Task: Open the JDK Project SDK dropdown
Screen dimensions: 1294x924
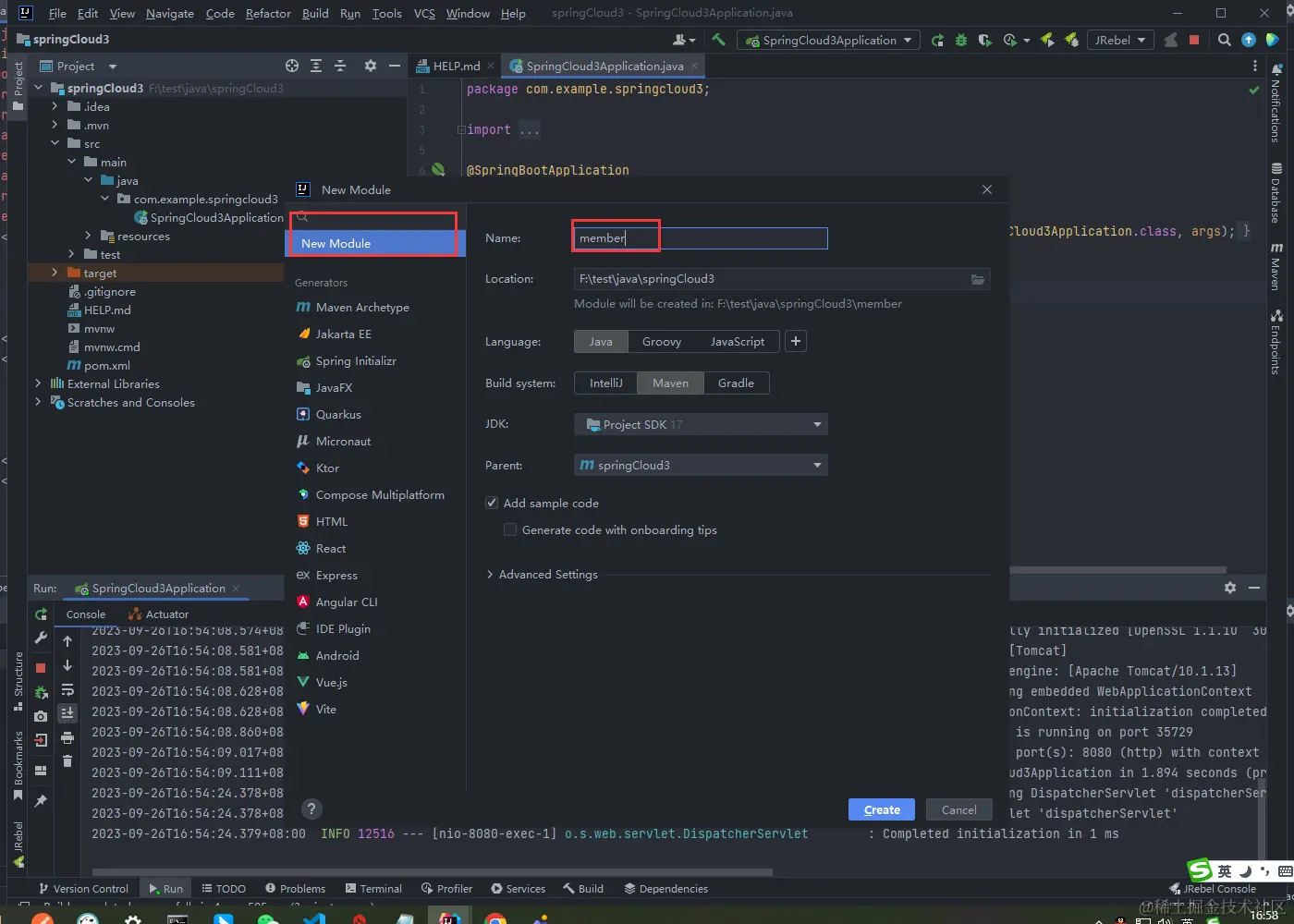Action: [x=701, y=425]
